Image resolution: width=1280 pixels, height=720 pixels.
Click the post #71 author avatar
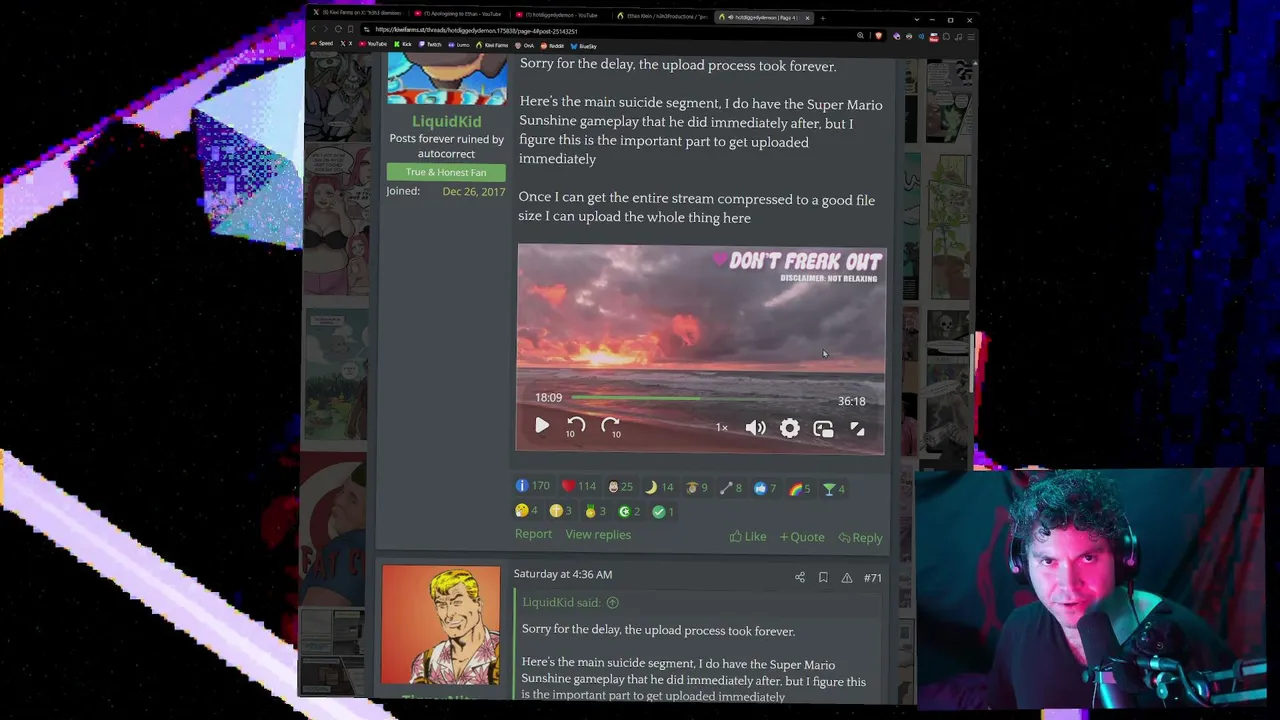pyautogui.click(x=441, y=625)
